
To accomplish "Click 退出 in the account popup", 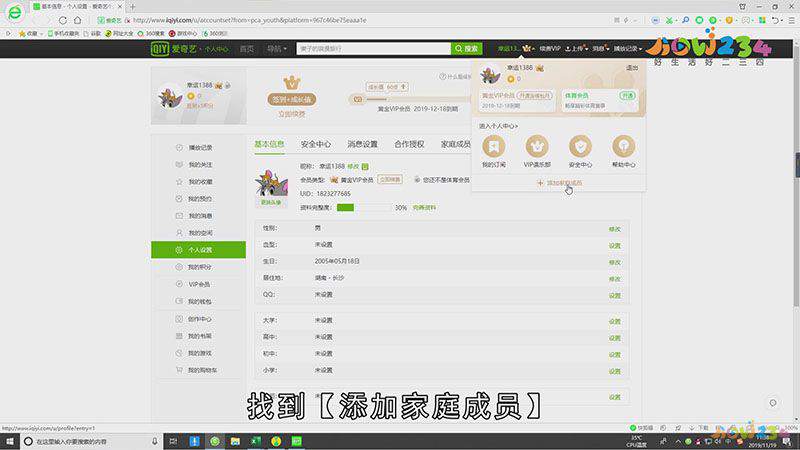I will point(632,68).
